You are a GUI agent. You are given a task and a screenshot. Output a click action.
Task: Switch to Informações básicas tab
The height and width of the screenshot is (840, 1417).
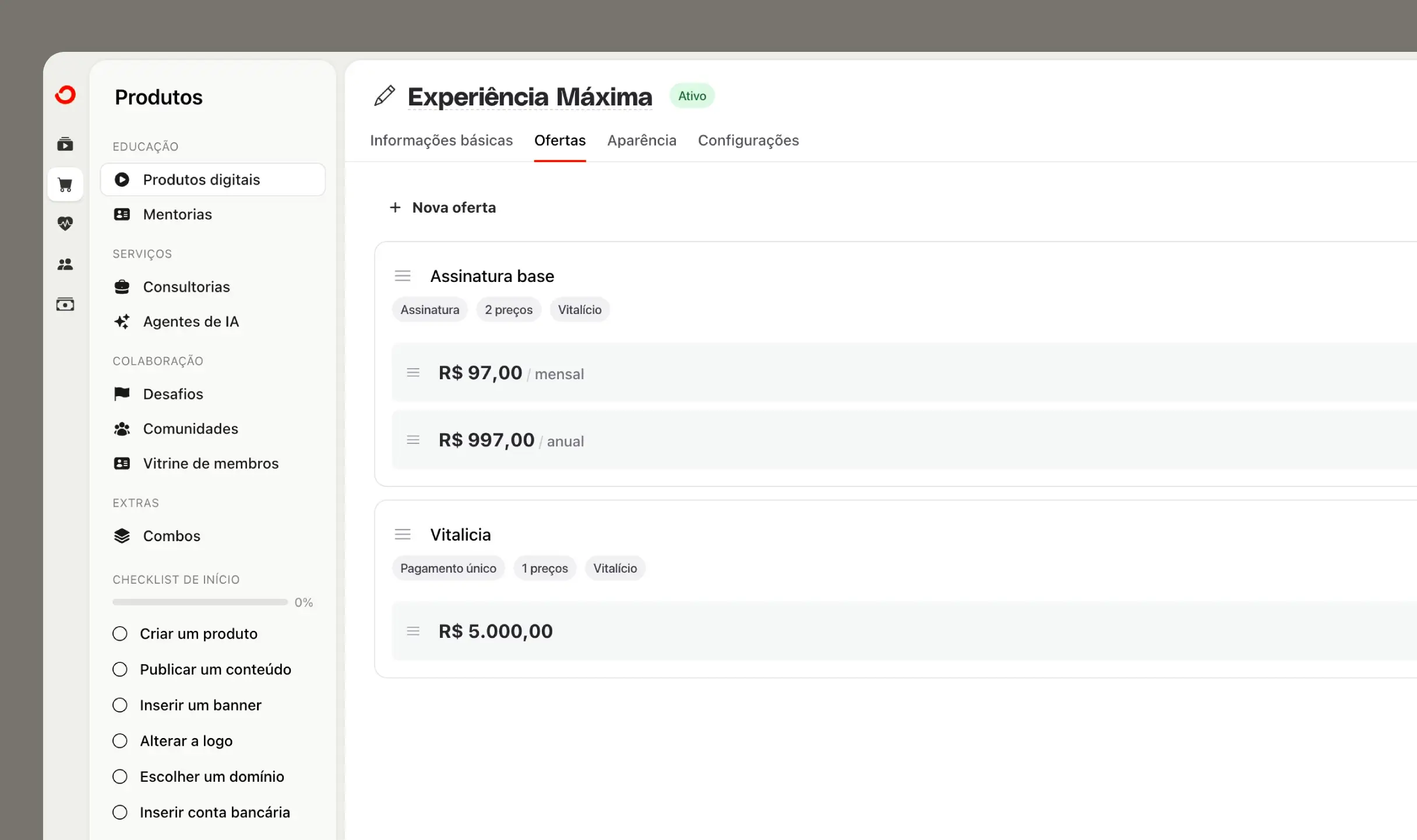coord(441,140)
